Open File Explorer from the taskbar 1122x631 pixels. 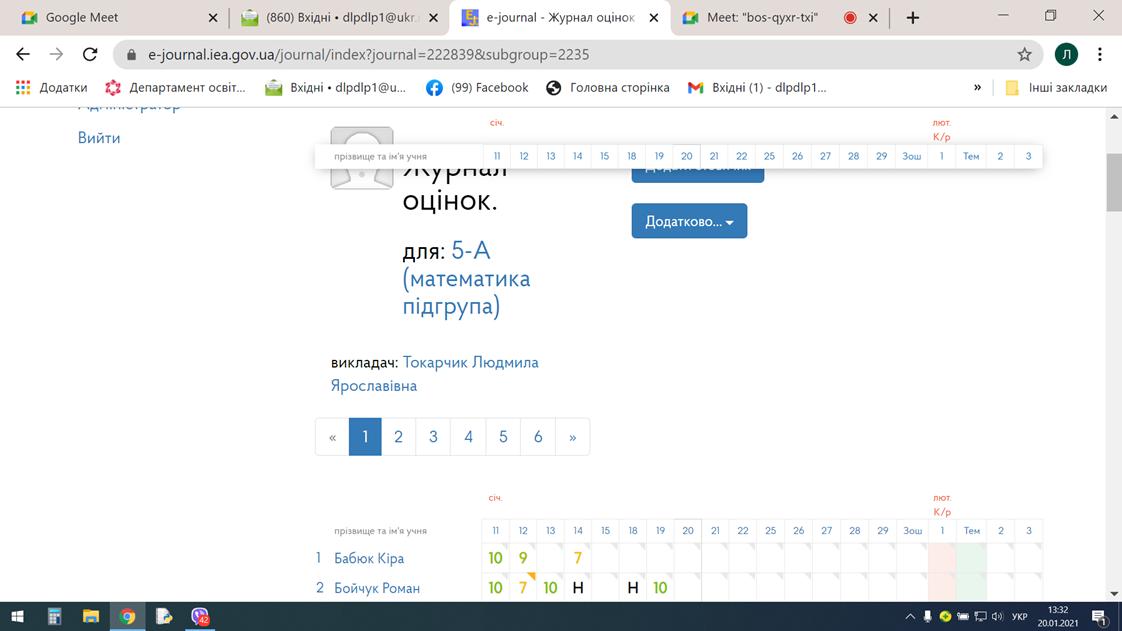91,617
